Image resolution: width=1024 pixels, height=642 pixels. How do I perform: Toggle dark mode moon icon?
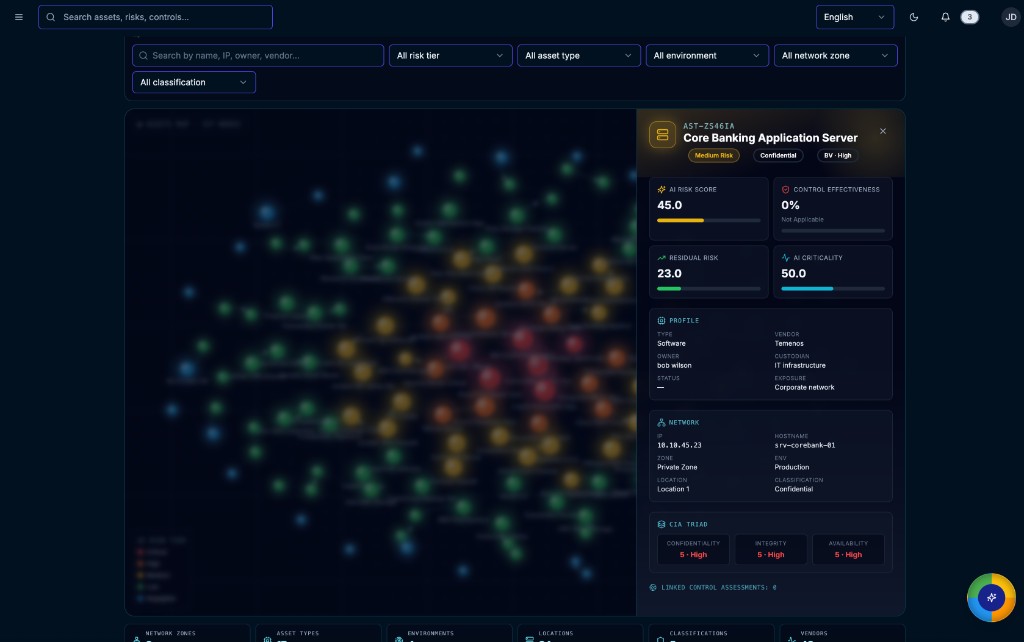[x=914, y=17]
